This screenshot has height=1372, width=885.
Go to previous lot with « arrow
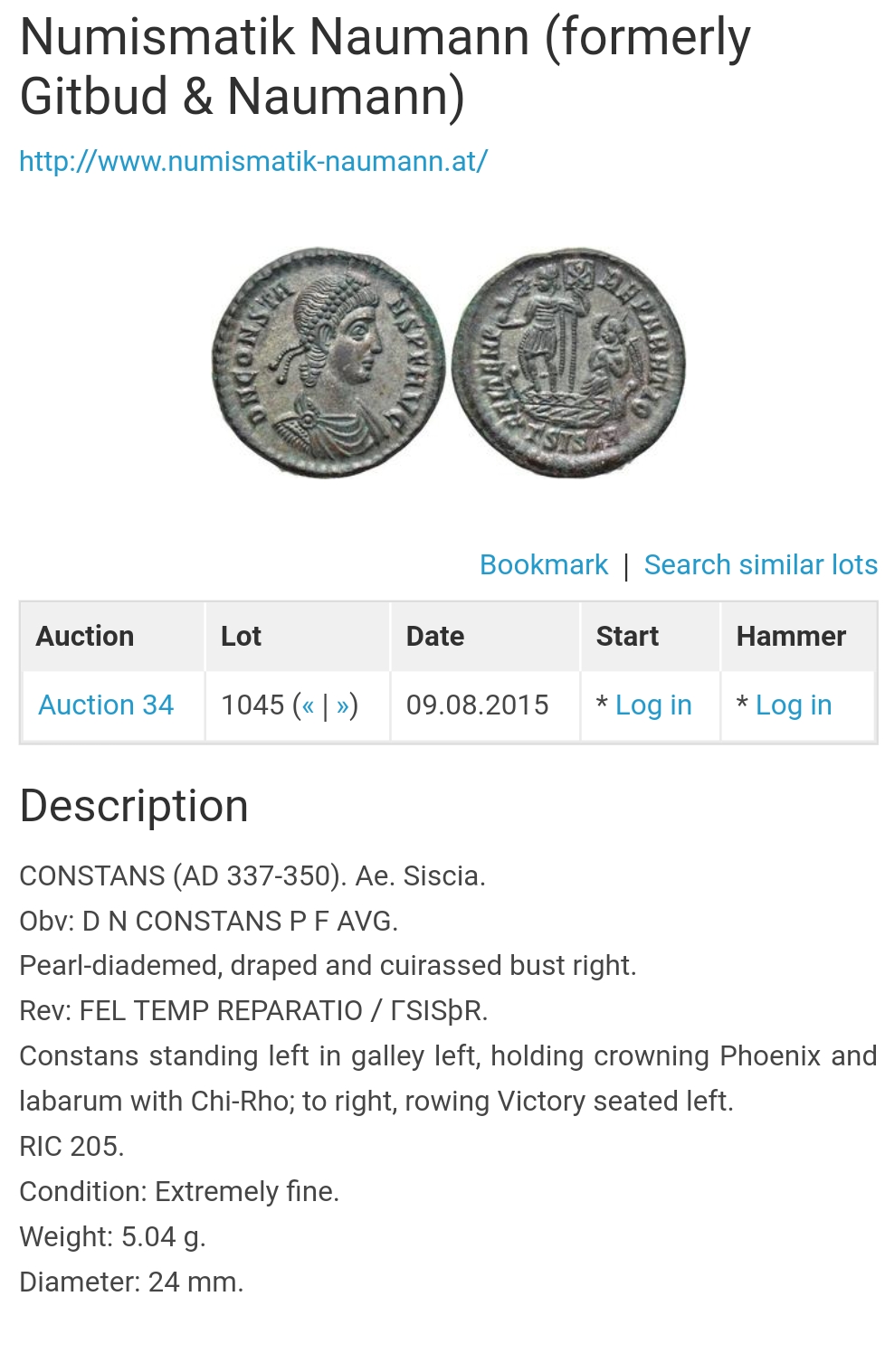pyautogui.click(x=308, y=705)
